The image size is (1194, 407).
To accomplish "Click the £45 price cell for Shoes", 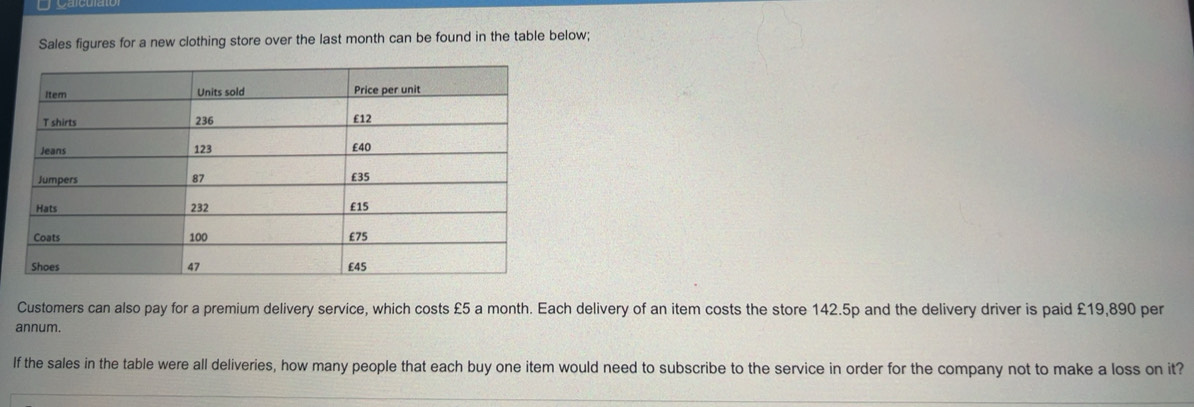I will pyautogui.click(x=357, y=268).
